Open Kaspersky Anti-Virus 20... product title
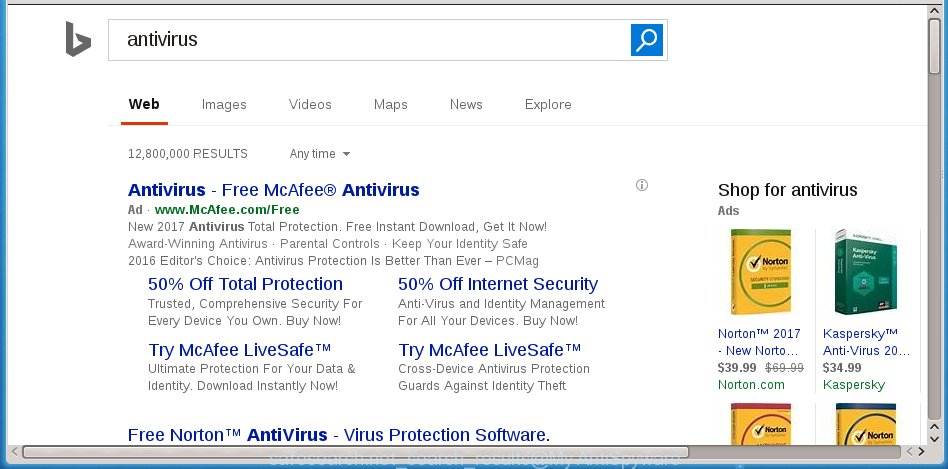The image size is (948, 469). click(866, 342)
